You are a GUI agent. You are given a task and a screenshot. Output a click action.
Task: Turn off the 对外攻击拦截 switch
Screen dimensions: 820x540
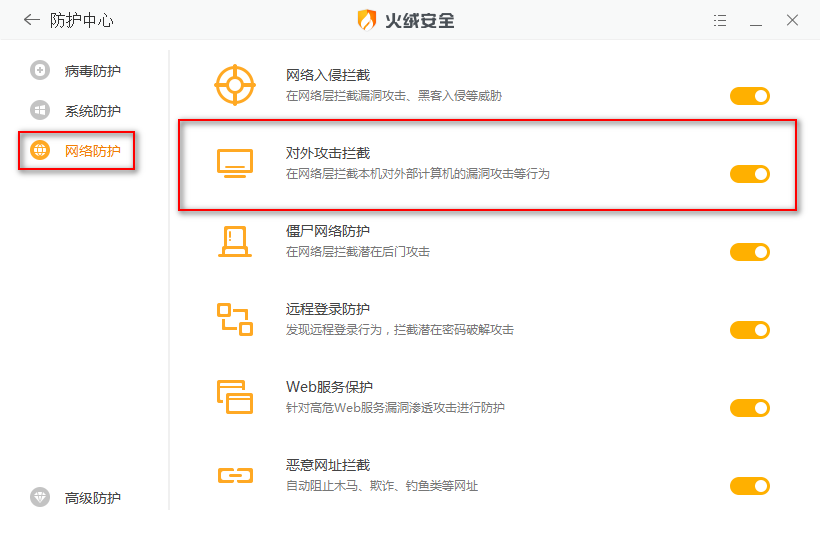749,174
